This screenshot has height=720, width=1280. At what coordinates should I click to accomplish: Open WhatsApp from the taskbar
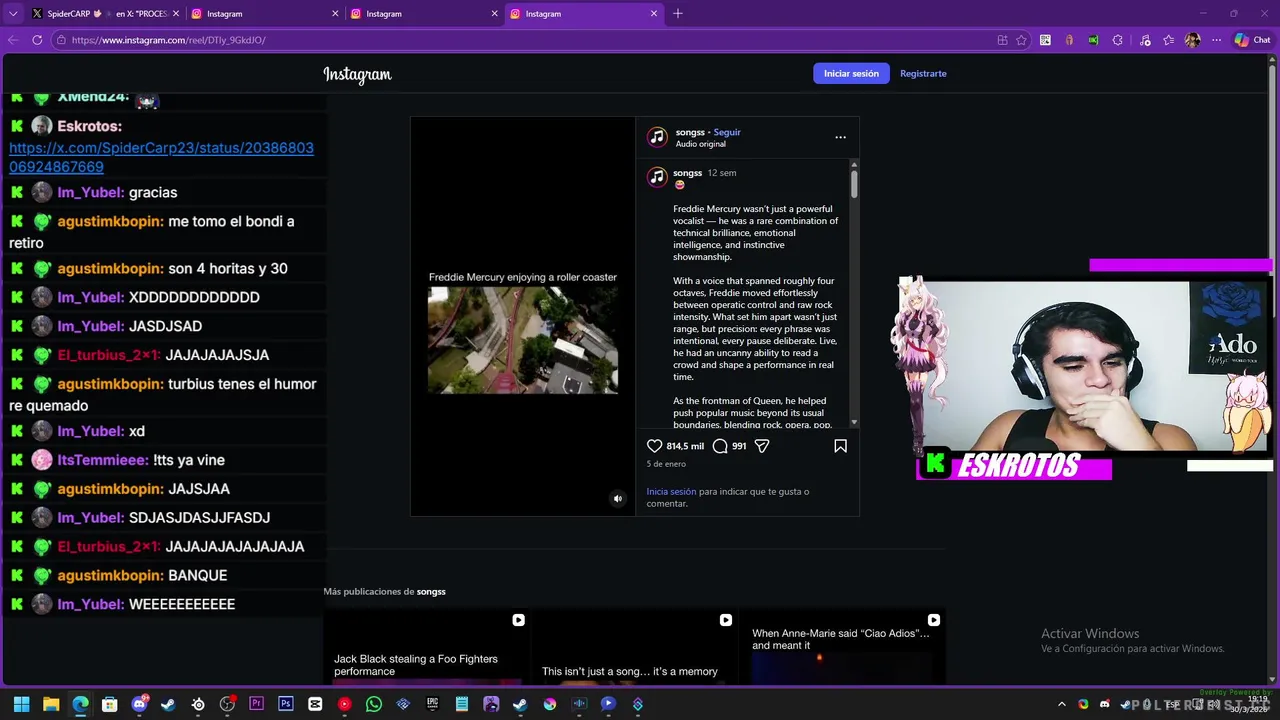[374, 704]
